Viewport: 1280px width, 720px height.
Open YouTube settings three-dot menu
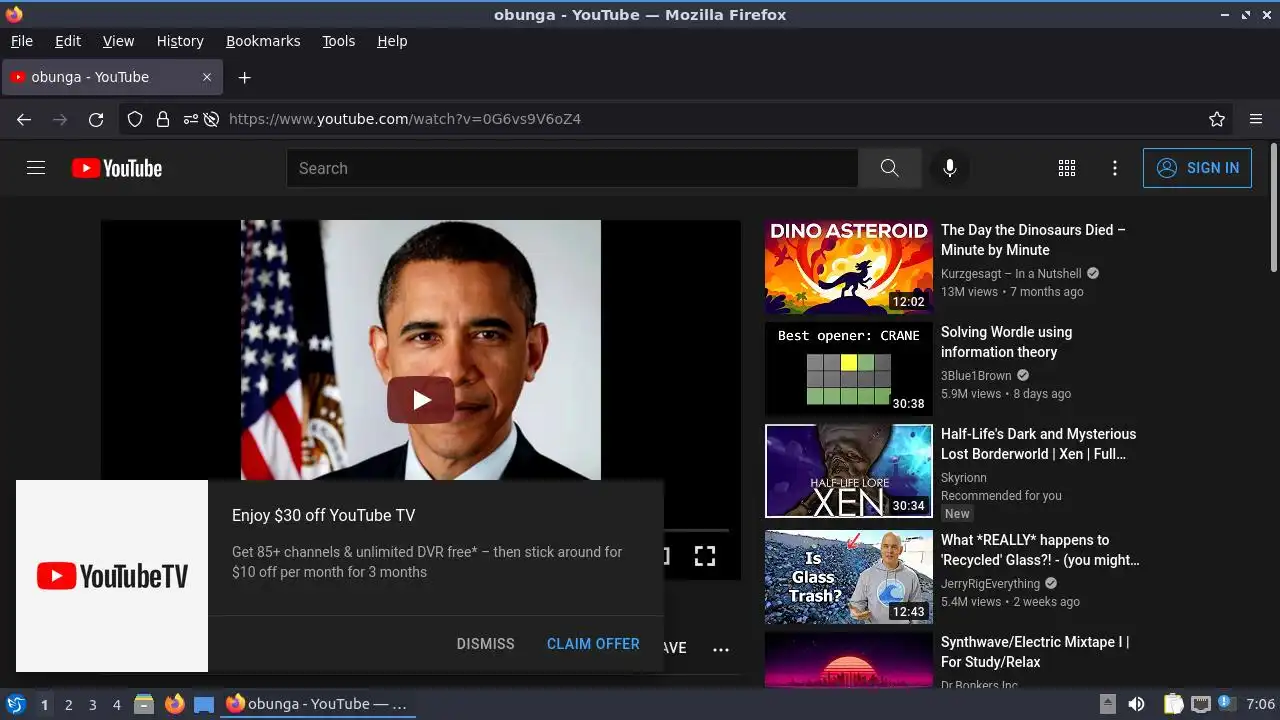point(1115,168)
